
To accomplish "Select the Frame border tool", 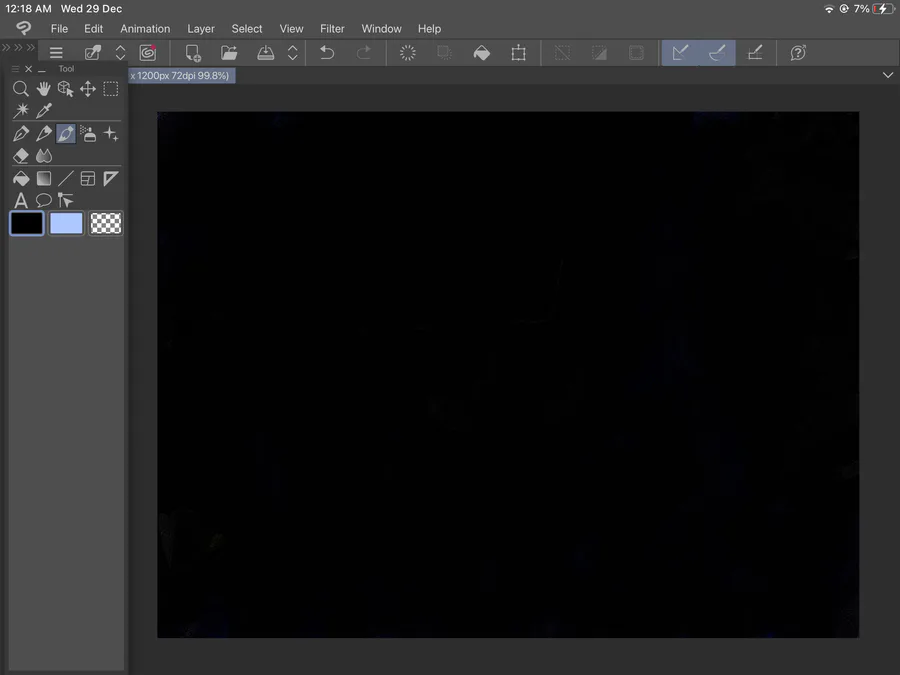I will [x=88, y=179].
